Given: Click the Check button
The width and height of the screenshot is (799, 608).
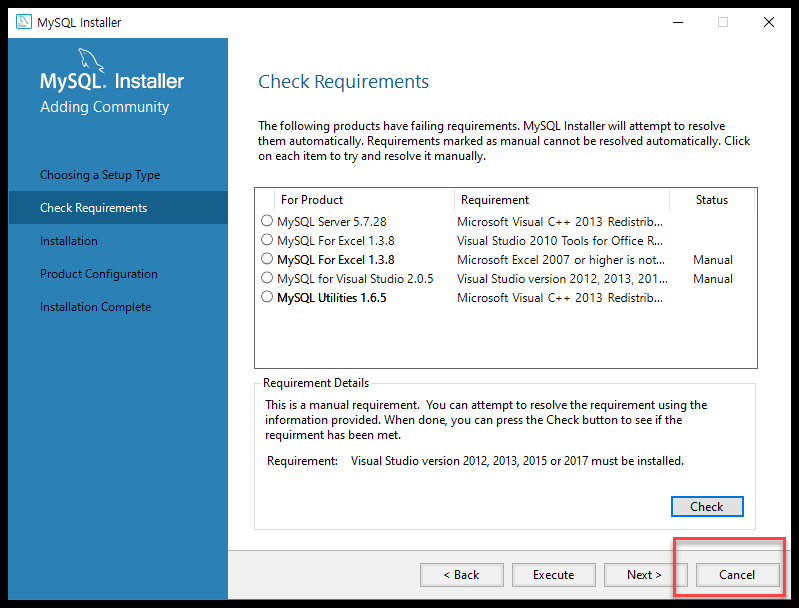Looking at the screenshot, I should (707, 507).
